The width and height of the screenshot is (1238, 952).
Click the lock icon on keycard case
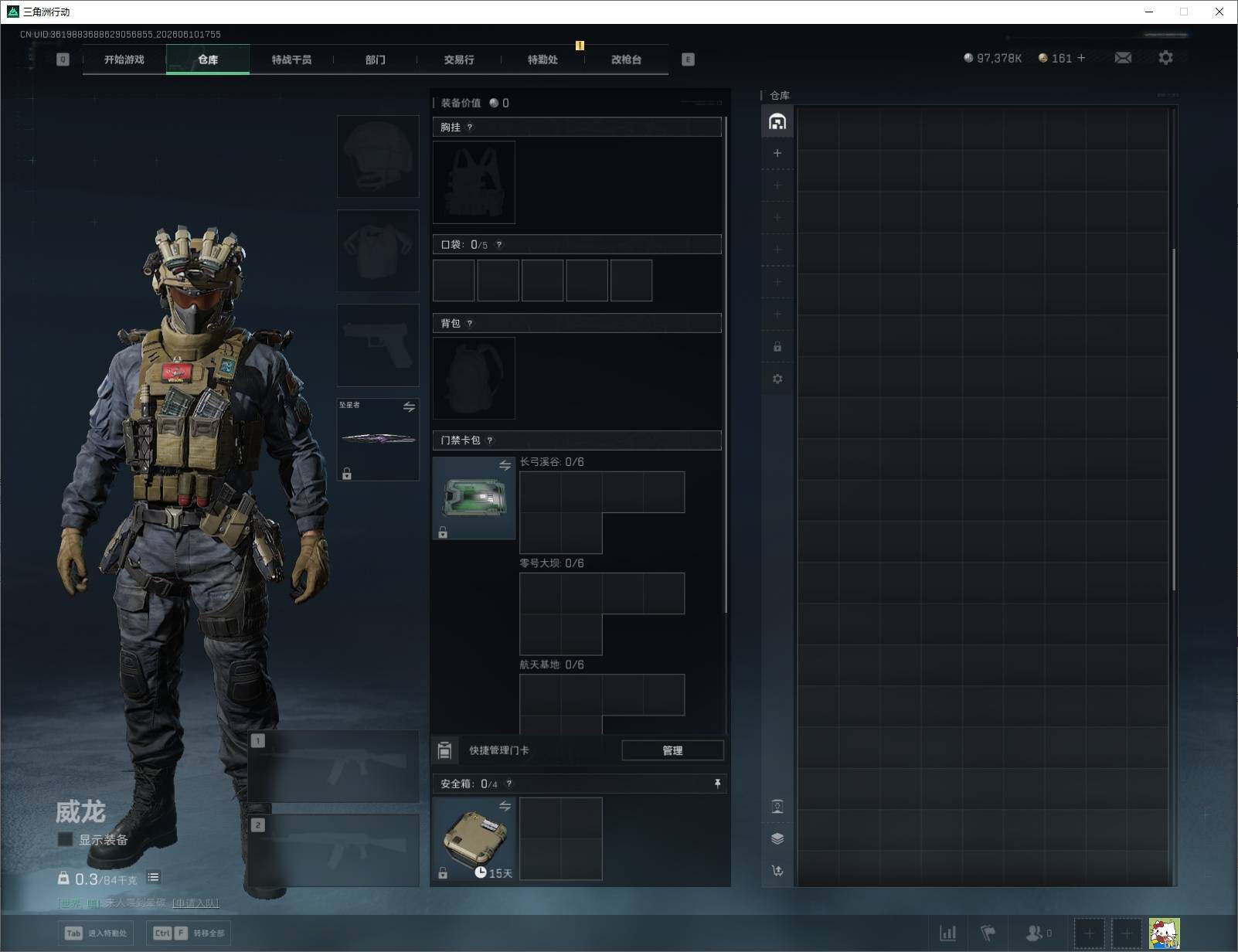click(443, 532)
